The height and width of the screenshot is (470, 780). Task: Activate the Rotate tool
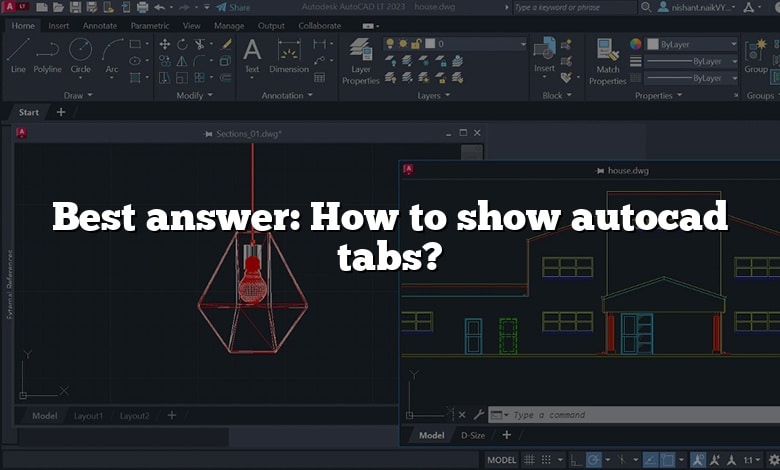(182, 44)
